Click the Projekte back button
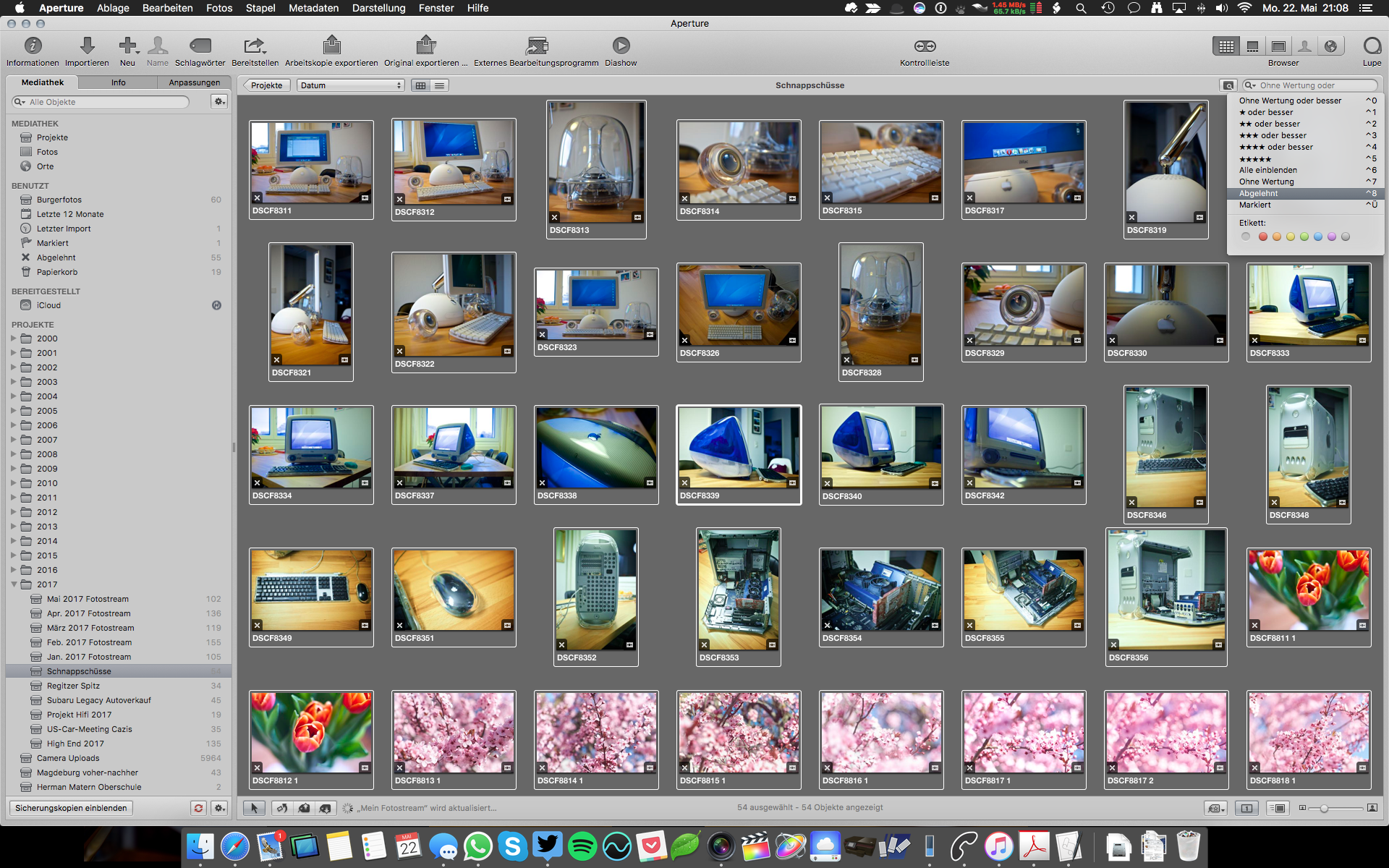1389x868 pixels. click(x=266, y=85)
